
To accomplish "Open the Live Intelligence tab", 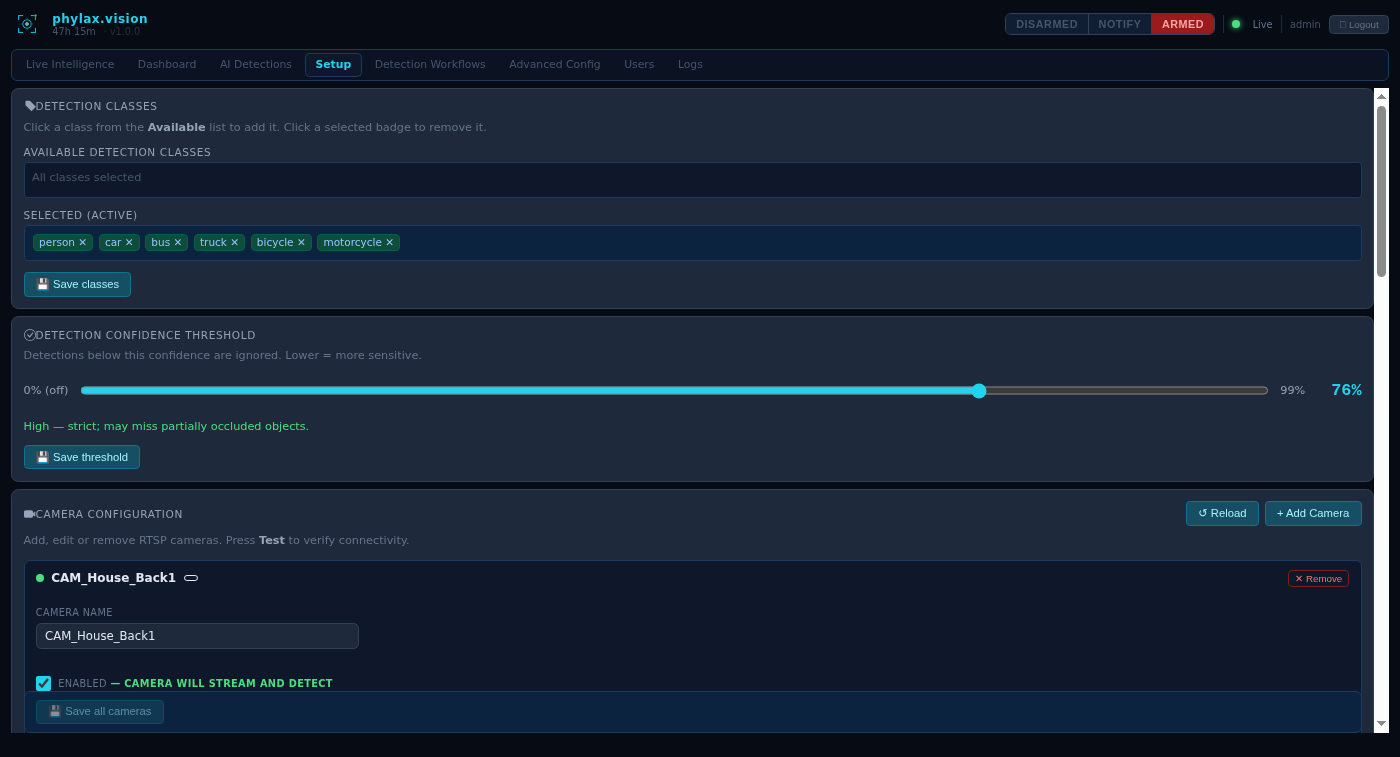I will [x=70, y=65].
